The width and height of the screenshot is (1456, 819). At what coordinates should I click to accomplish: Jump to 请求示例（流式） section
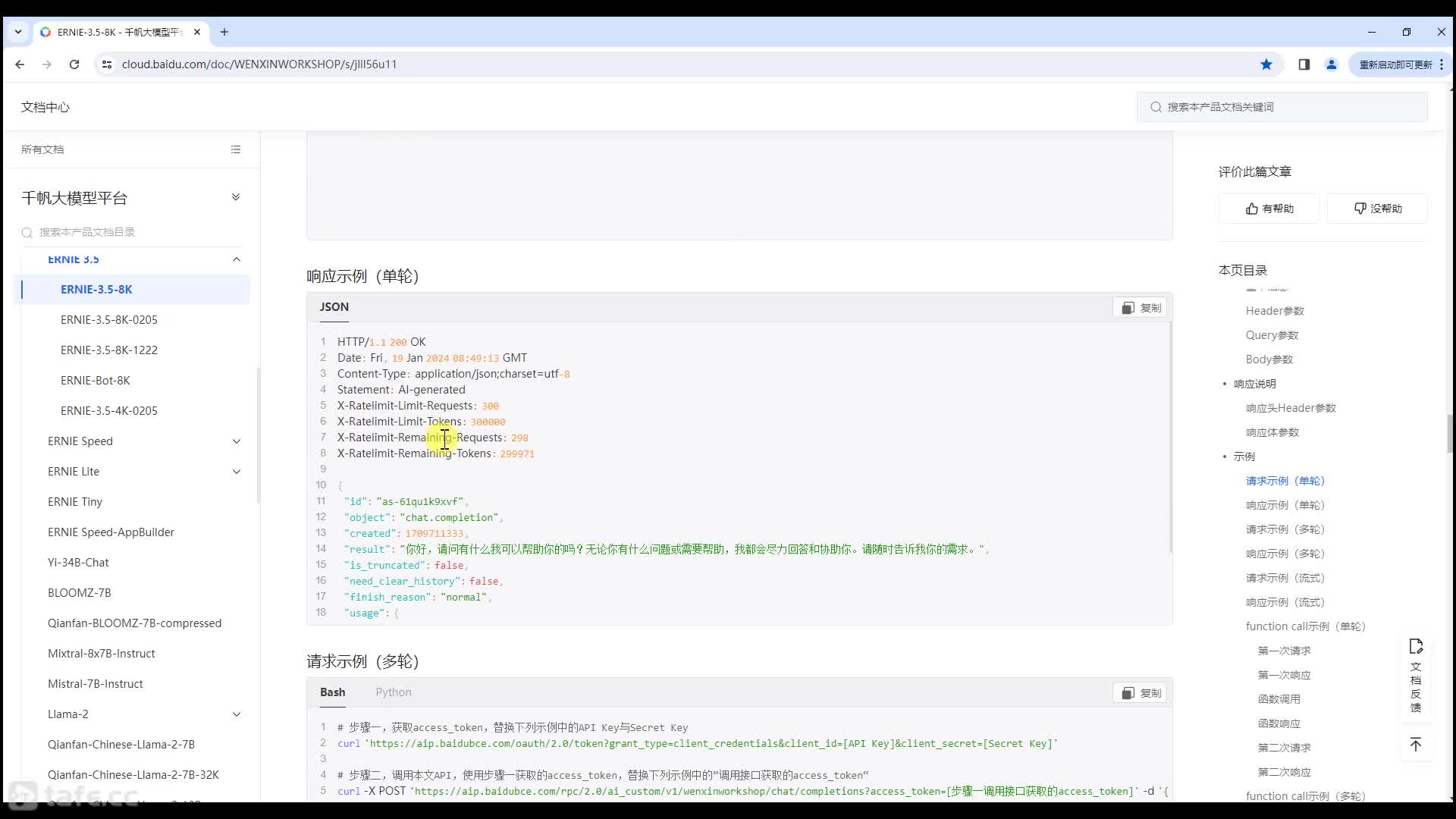pos(1285,578)
